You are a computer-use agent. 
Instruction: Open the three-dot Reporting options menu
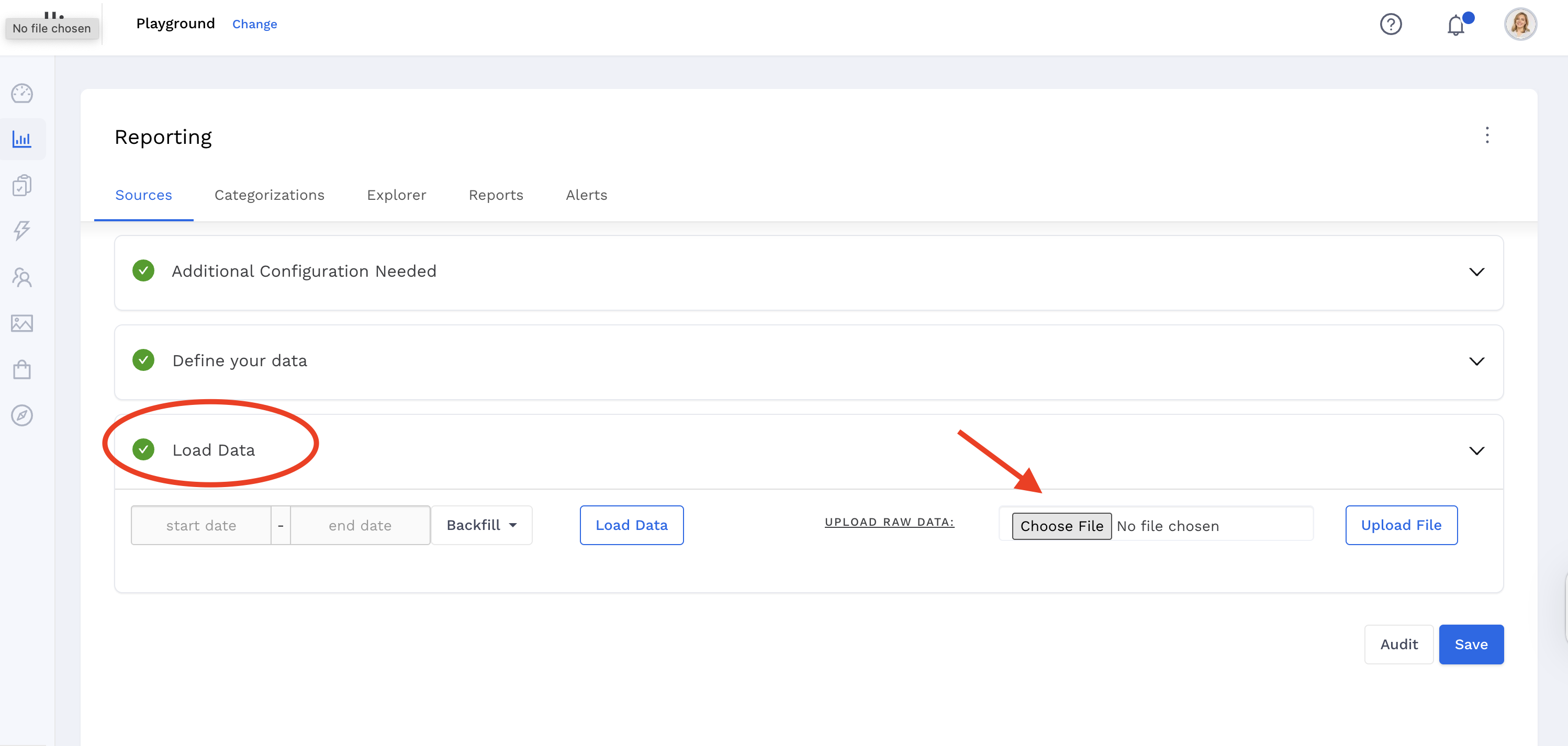coord(1486,135)
